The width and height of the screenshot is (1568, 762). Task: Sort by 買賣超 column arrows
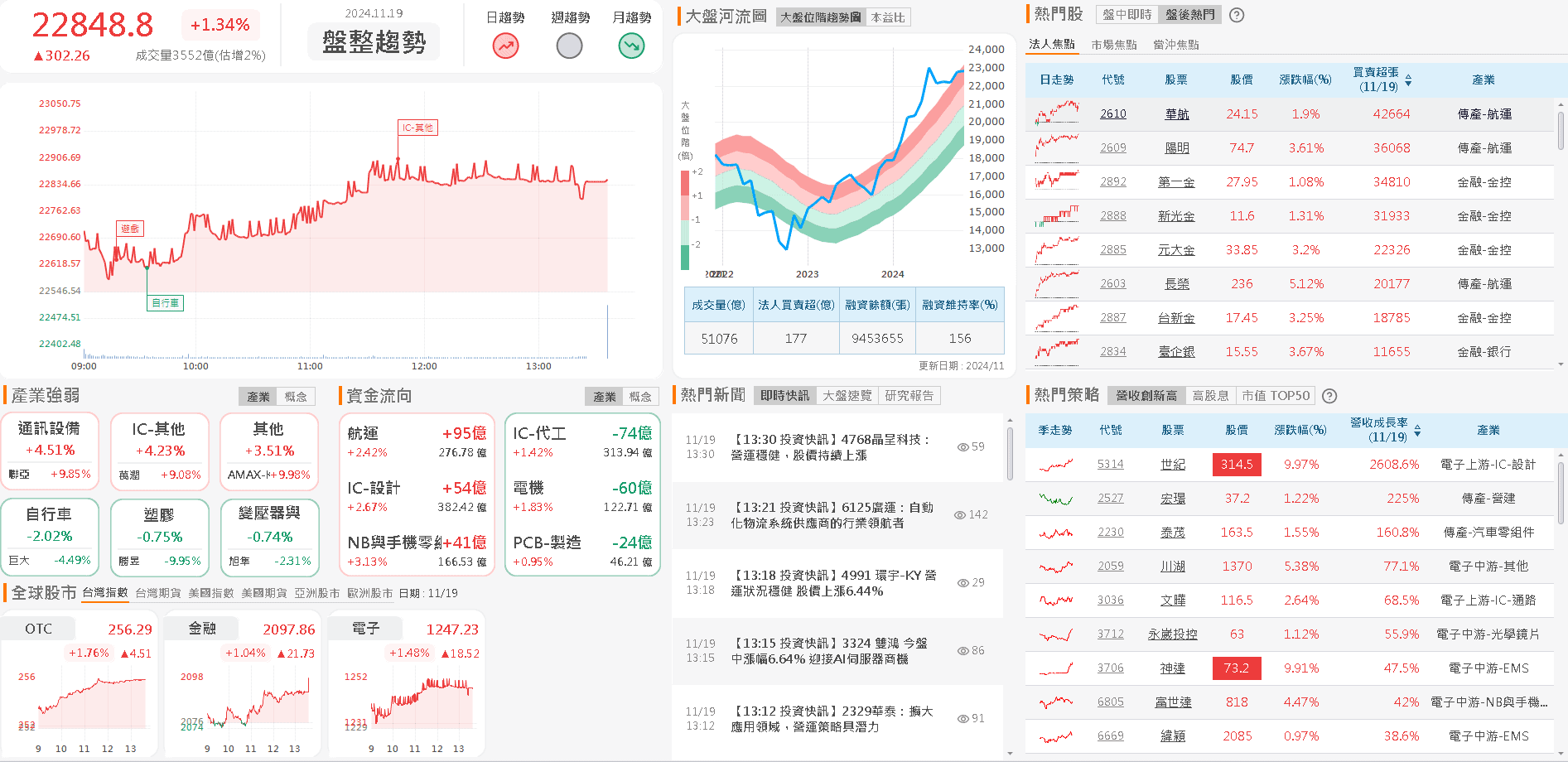click(1408, 80)
